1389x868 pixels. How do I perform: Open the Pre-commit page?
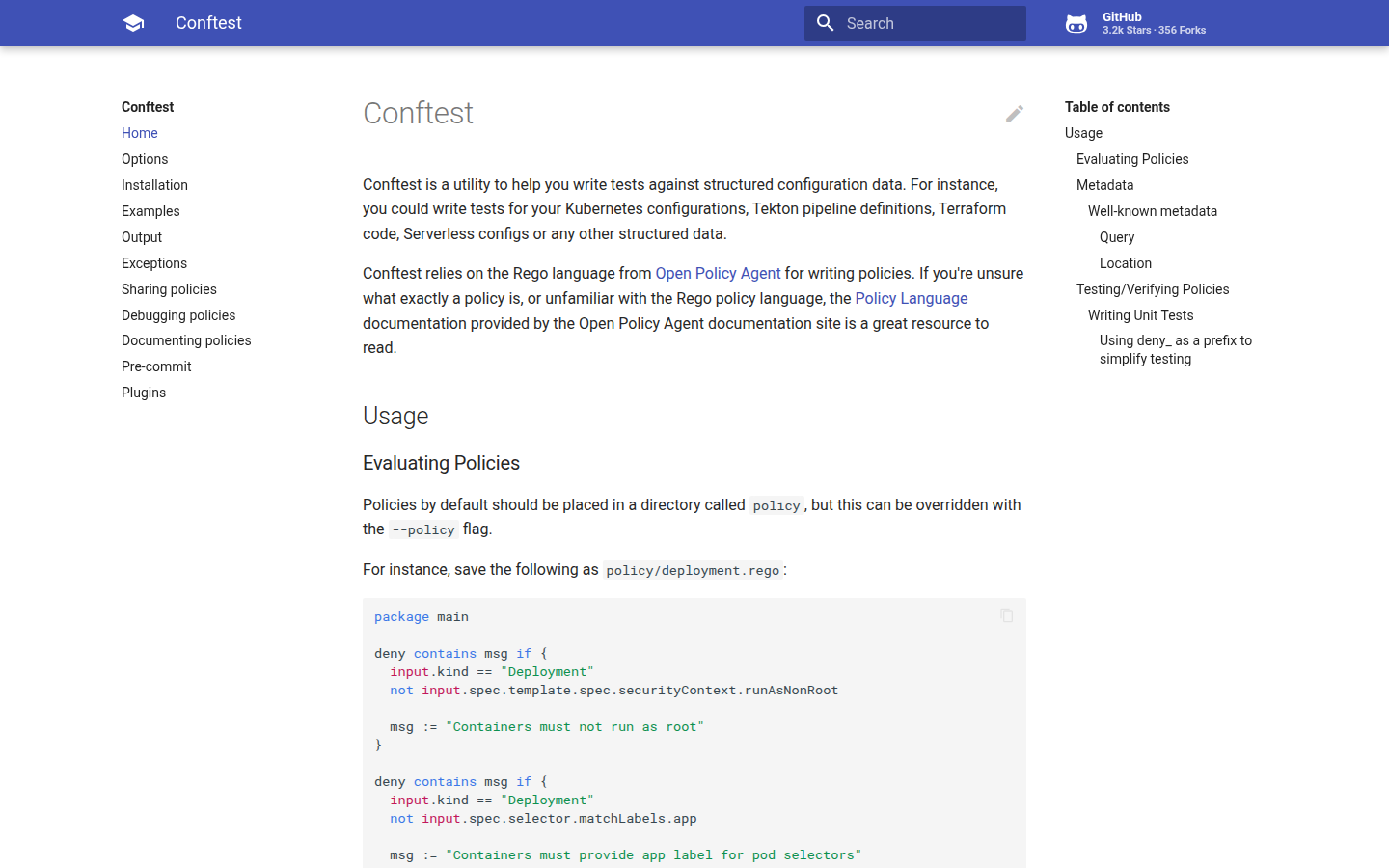(156, 366)
